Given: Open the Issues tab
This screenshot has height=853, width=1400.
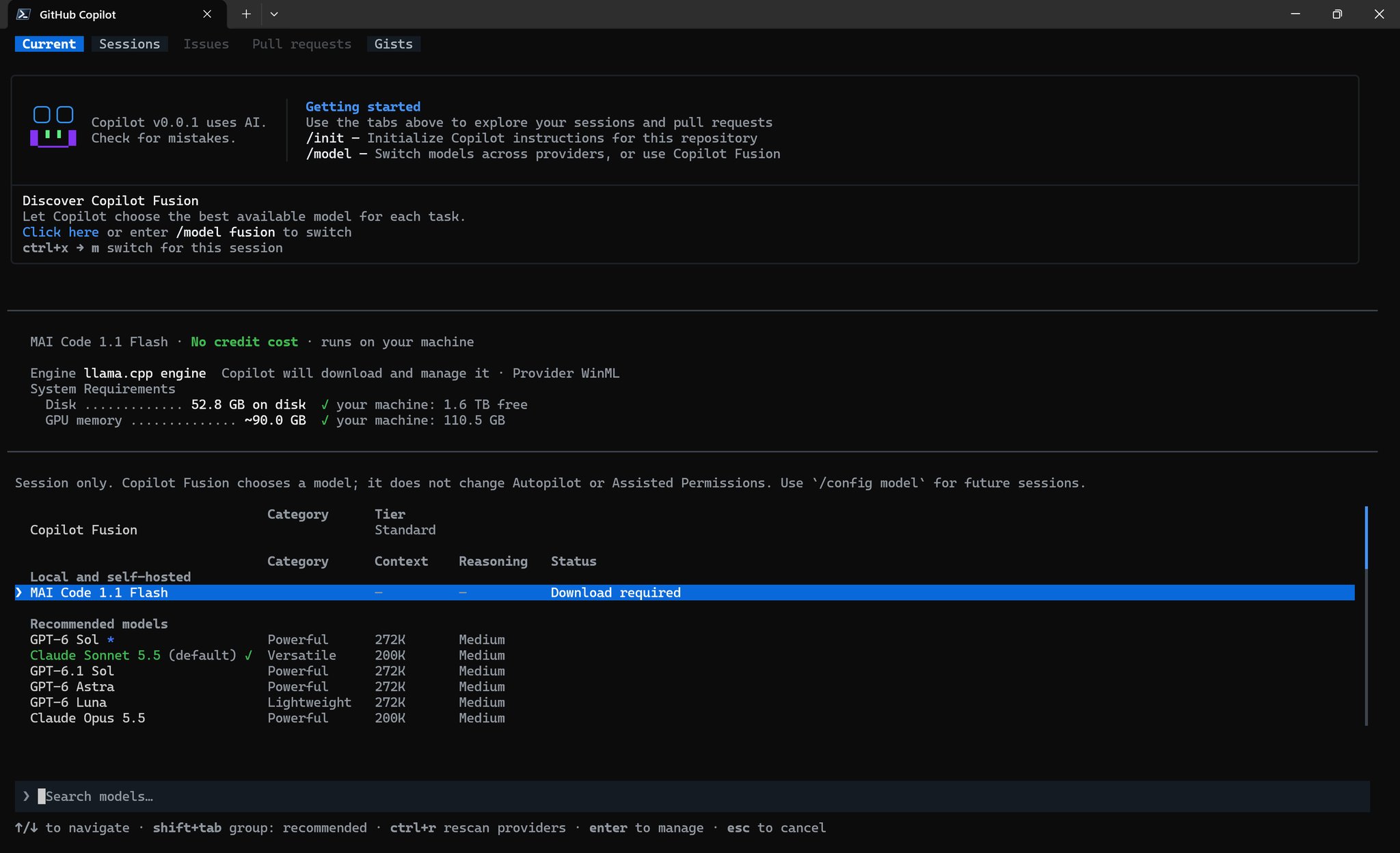Looking at the screenshot, I should pyautogui.click(x=206, y=44).
